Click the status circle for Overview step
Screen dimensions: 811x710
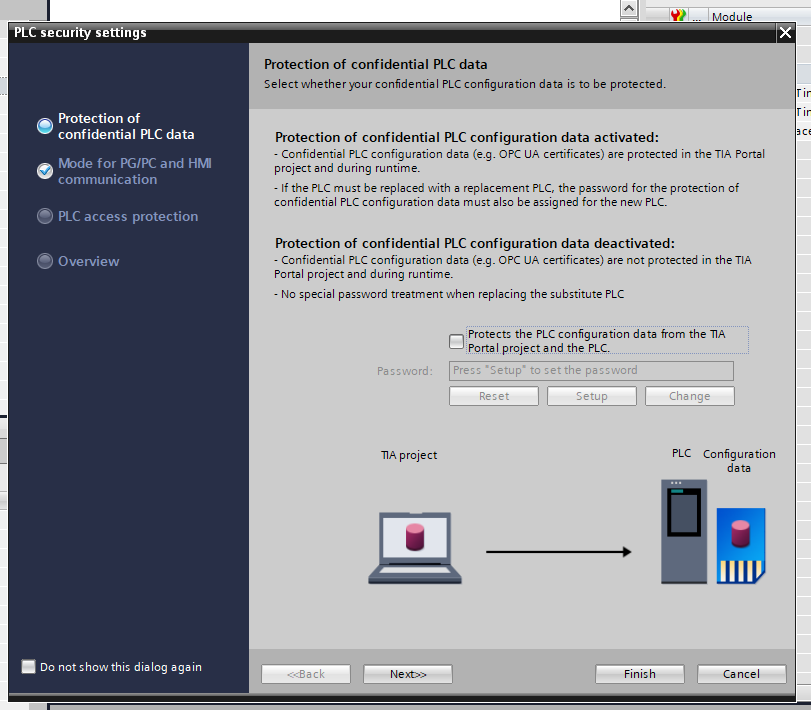coord(45,261)
